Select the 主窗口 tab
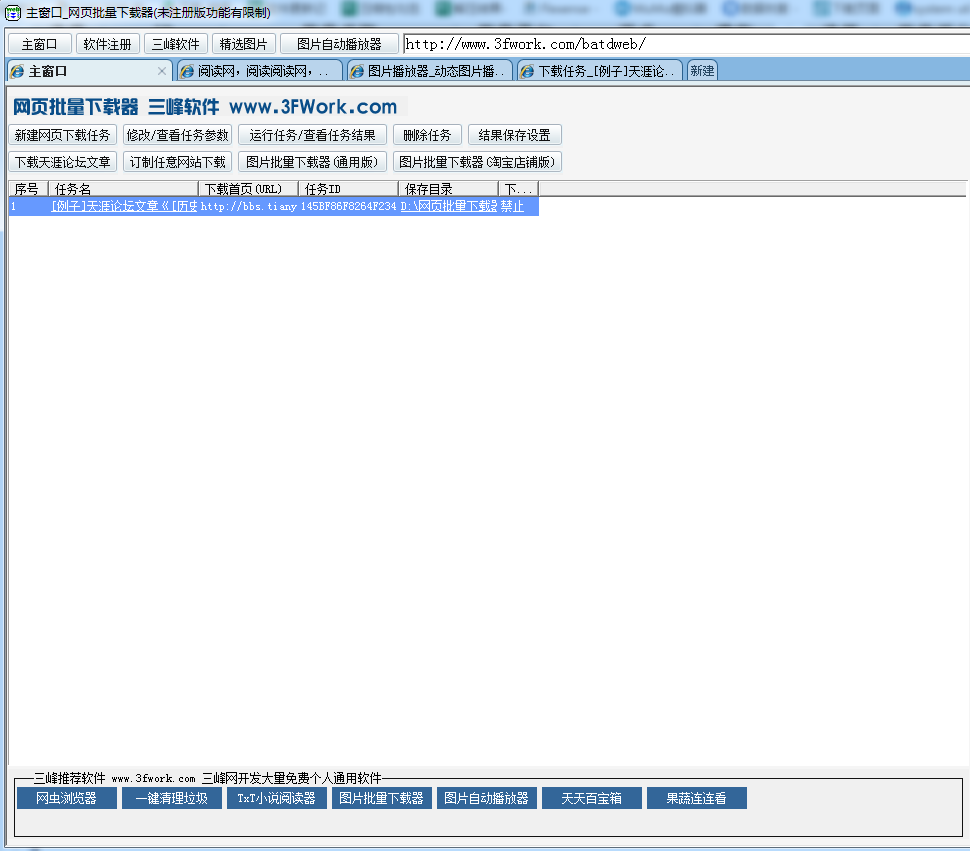 pos(89,71)
